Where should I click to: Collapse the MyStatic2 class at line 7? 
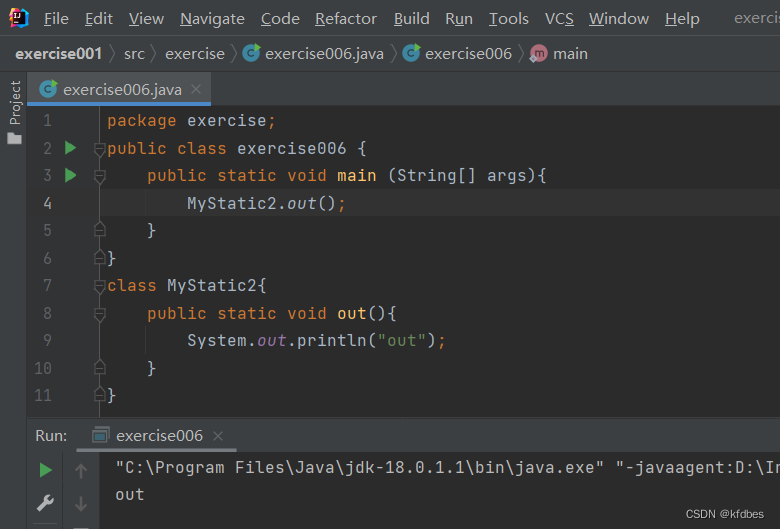(x=99, y=286)
